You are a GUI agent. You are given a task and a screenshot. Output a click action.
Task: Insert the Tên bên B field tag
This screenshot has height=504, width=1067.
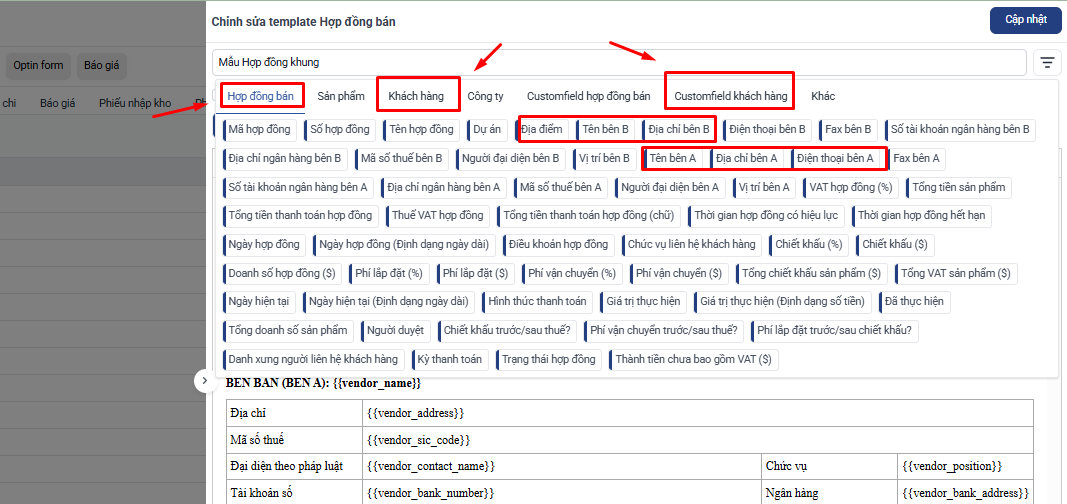click(604, 129)
